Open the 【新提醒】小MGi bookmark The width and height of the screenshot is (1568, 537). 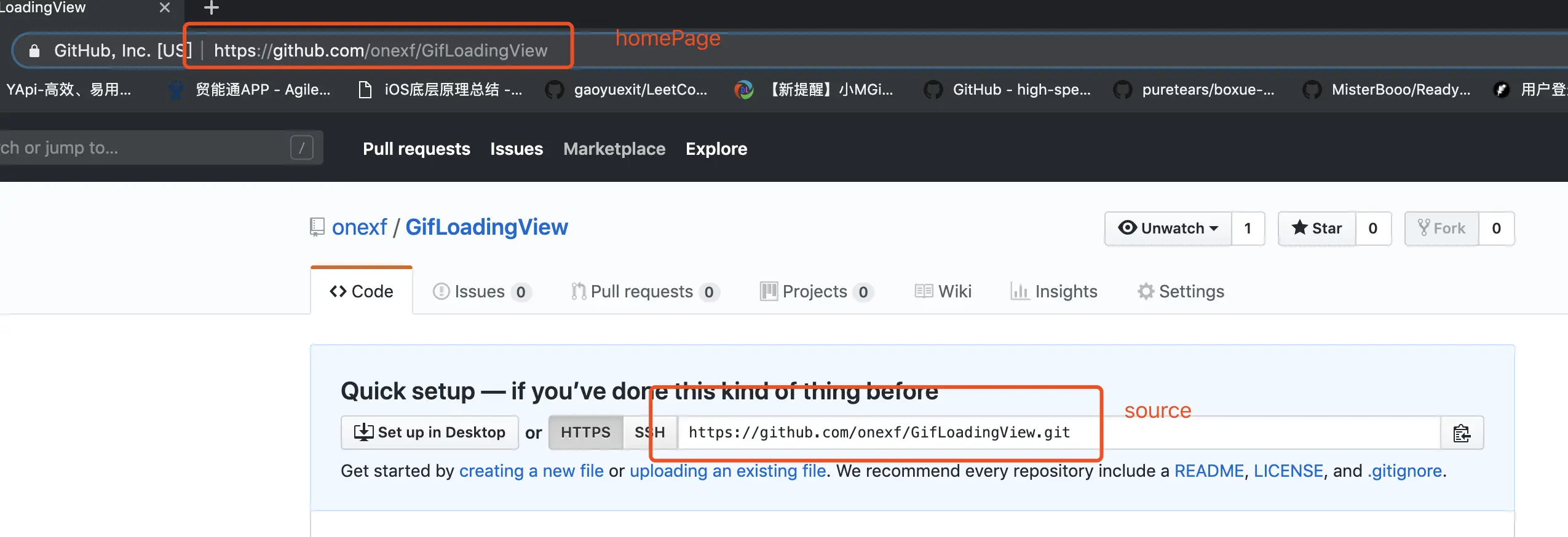coord(815,90)
